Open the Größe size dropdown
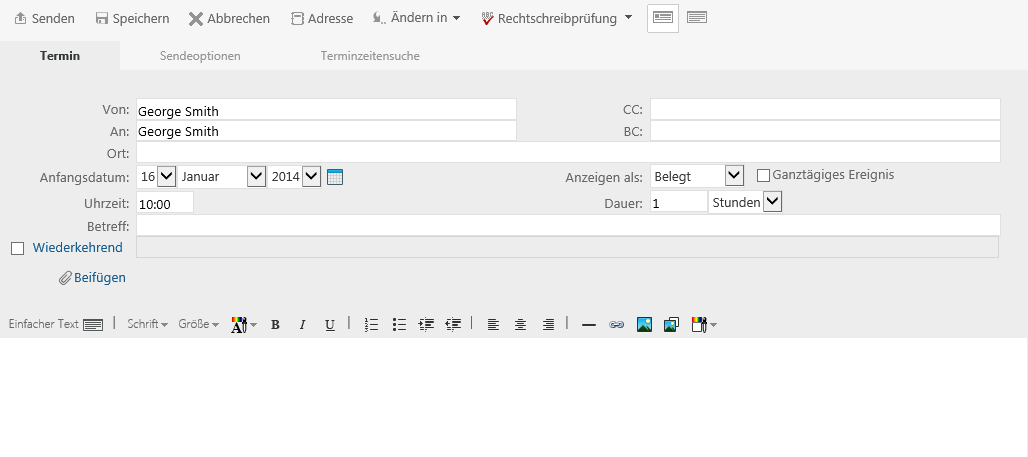Image resolution: width=1028 pixels, height=457 pixels. click(x=199, y=324)
